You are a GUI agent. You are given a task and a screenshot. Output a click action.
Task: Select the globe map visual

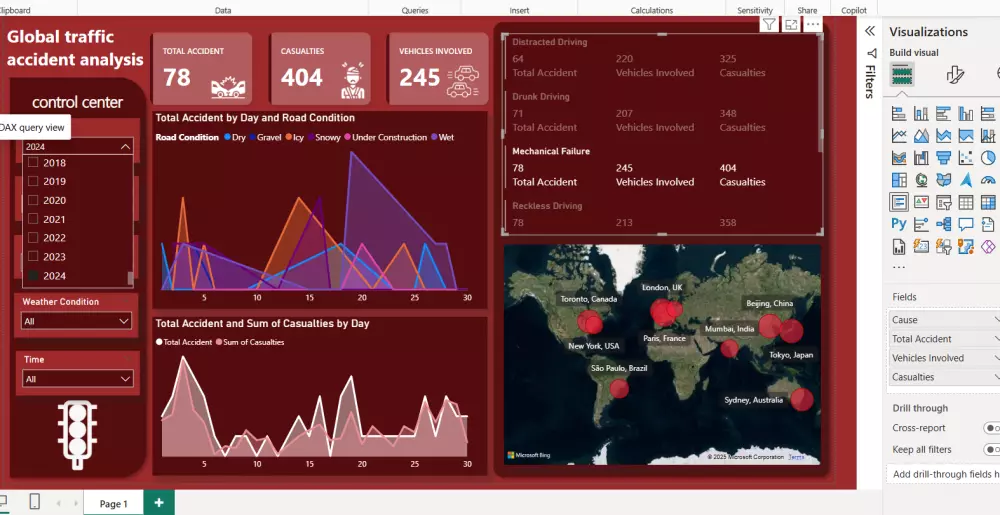[x=921, y=180]
